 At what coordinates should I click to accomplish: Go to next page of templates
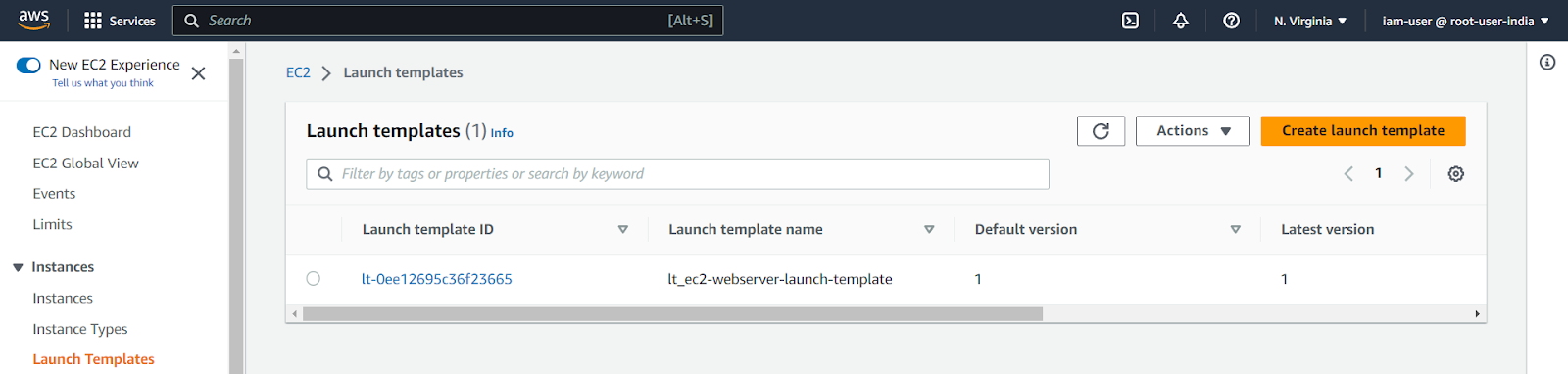[x=1409, y=174]
